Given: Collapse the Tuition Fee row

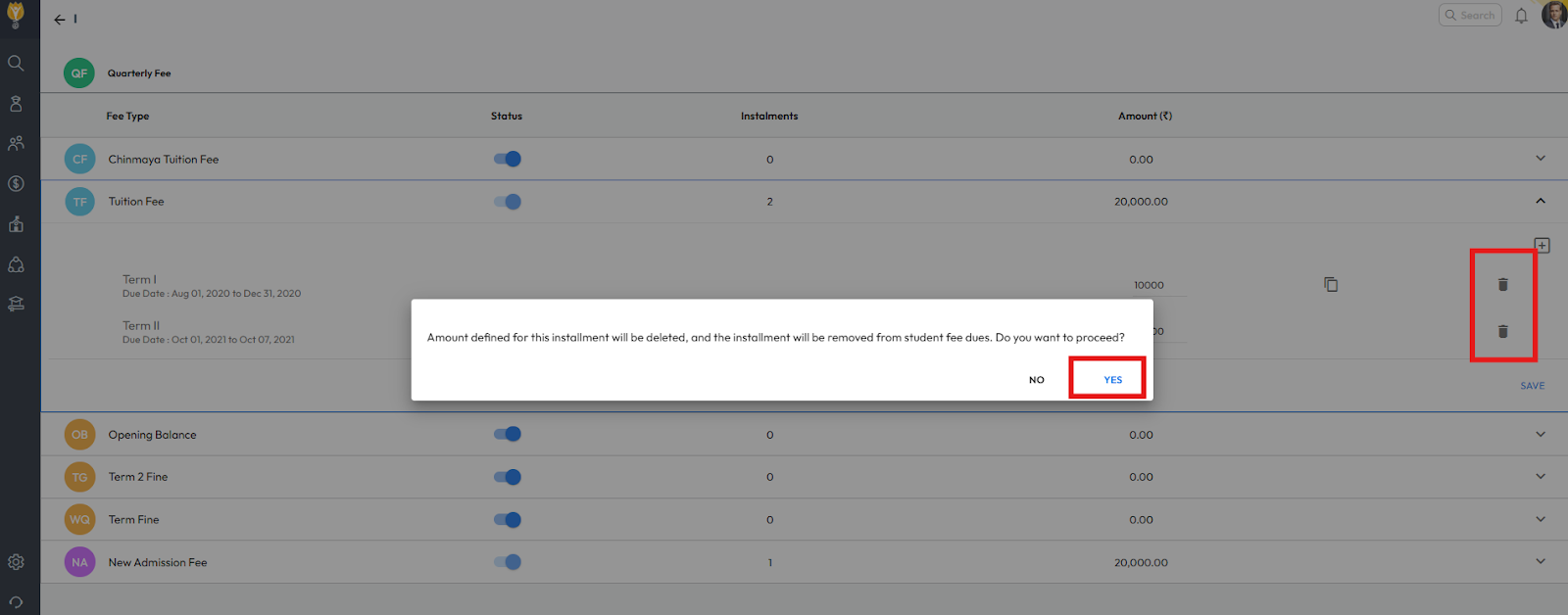Looking at the screenshot, I should (1540, 201).
